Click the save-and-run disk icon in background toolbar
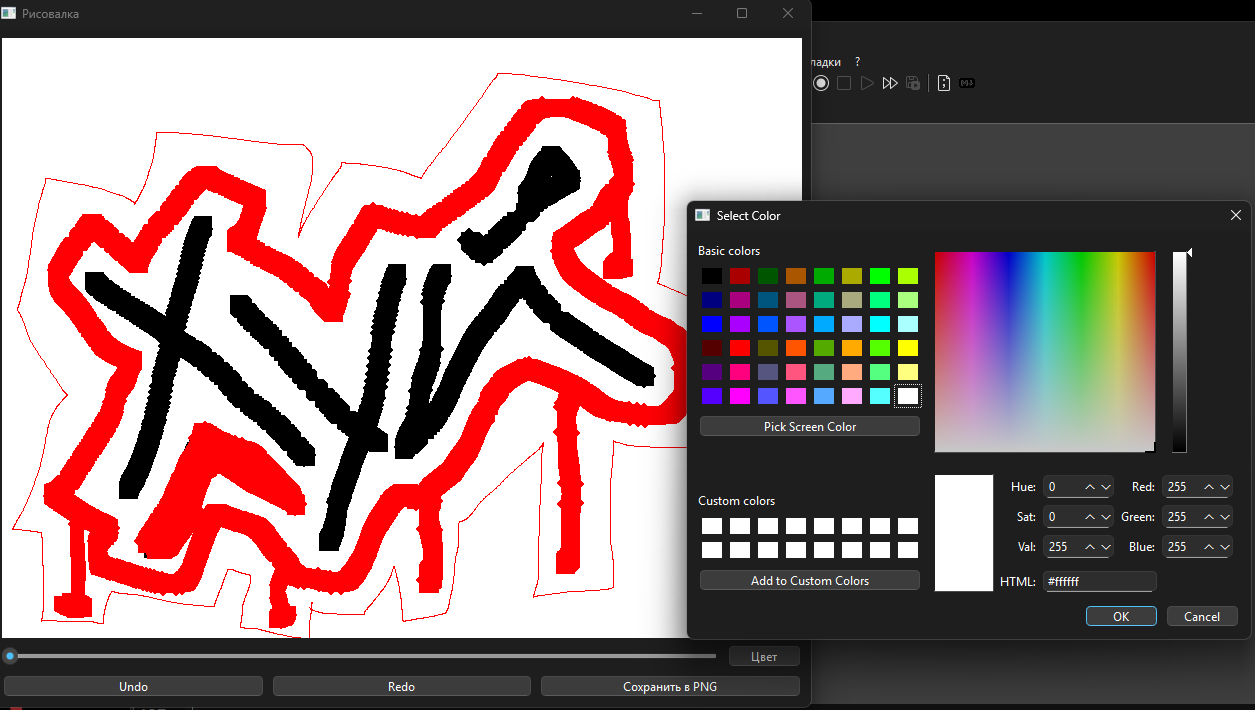Image resolution: width=1255 pixels, height=710 pixels. click(x=913, y=83)
